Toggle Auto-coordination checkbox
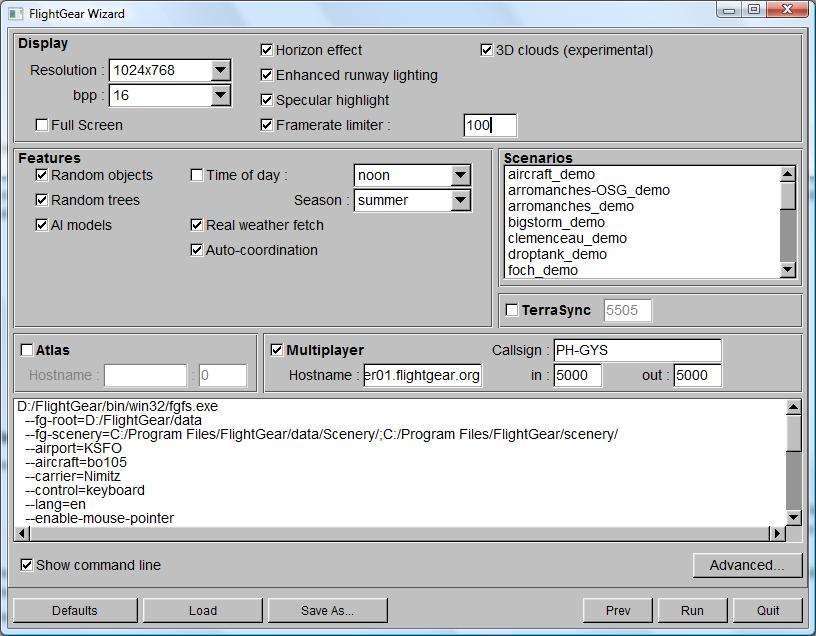Image resolution: width=816 pixels, height=636 pixels. pos(197,250)
